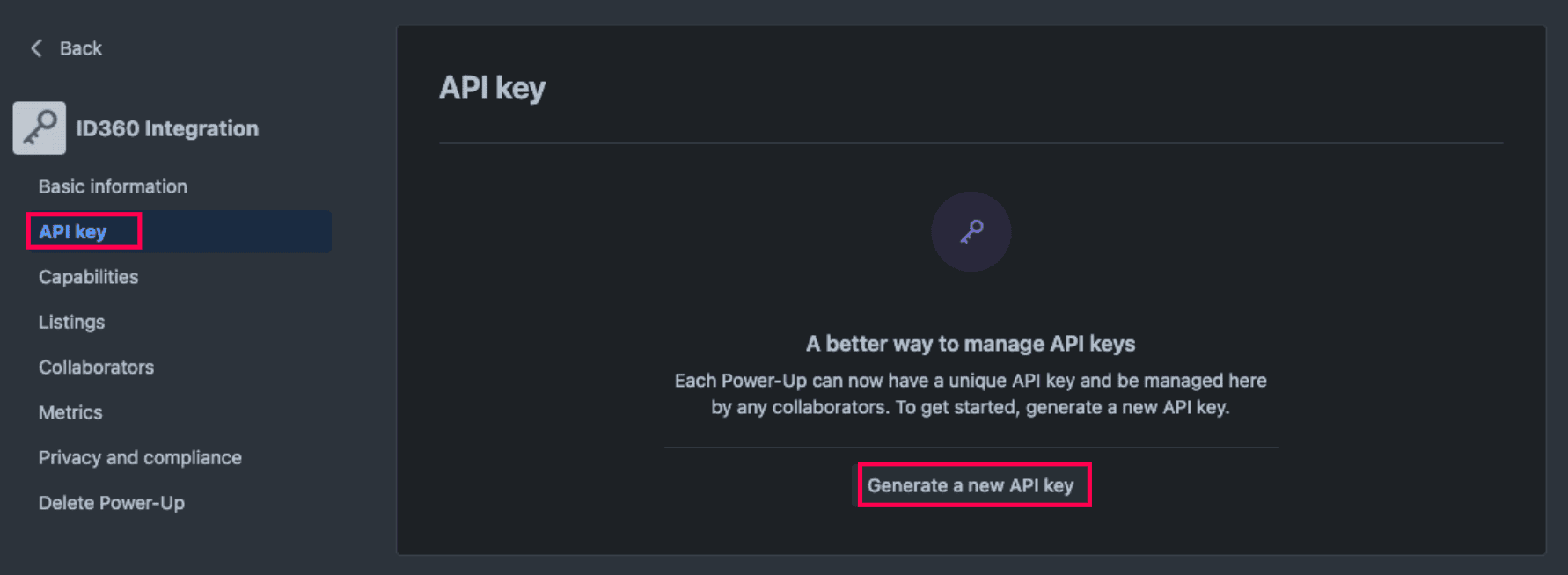Click the divider above Generate button
The width and height of the screenshot is (1568, 575).
click(971, 446)
